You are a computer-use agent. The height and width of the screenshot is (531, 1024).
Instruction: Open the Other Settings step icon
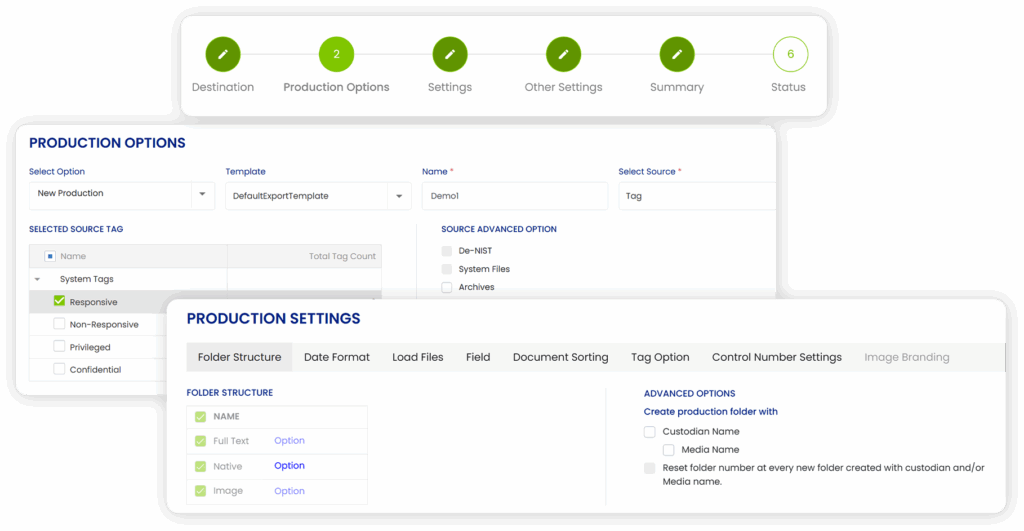point(564,54)
